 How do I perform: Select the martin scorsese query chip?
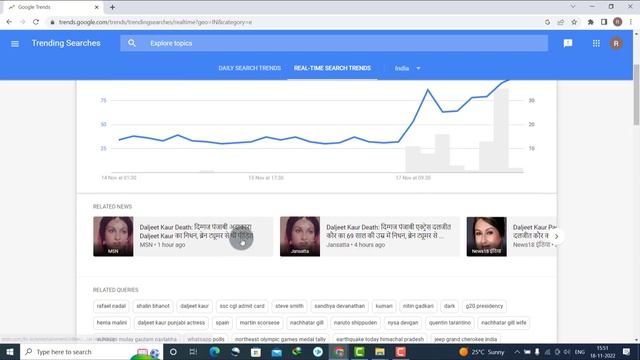[x=260, y=323]
